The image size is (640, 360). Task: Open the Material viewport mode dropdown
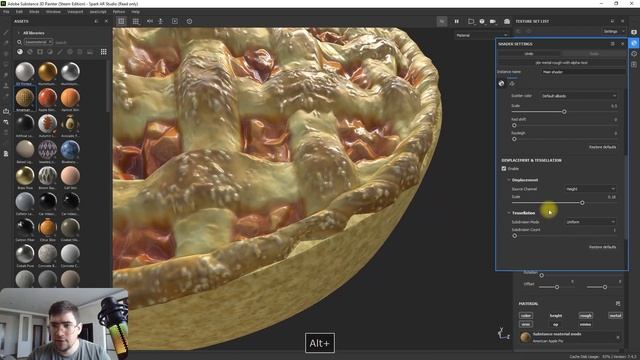482,36
